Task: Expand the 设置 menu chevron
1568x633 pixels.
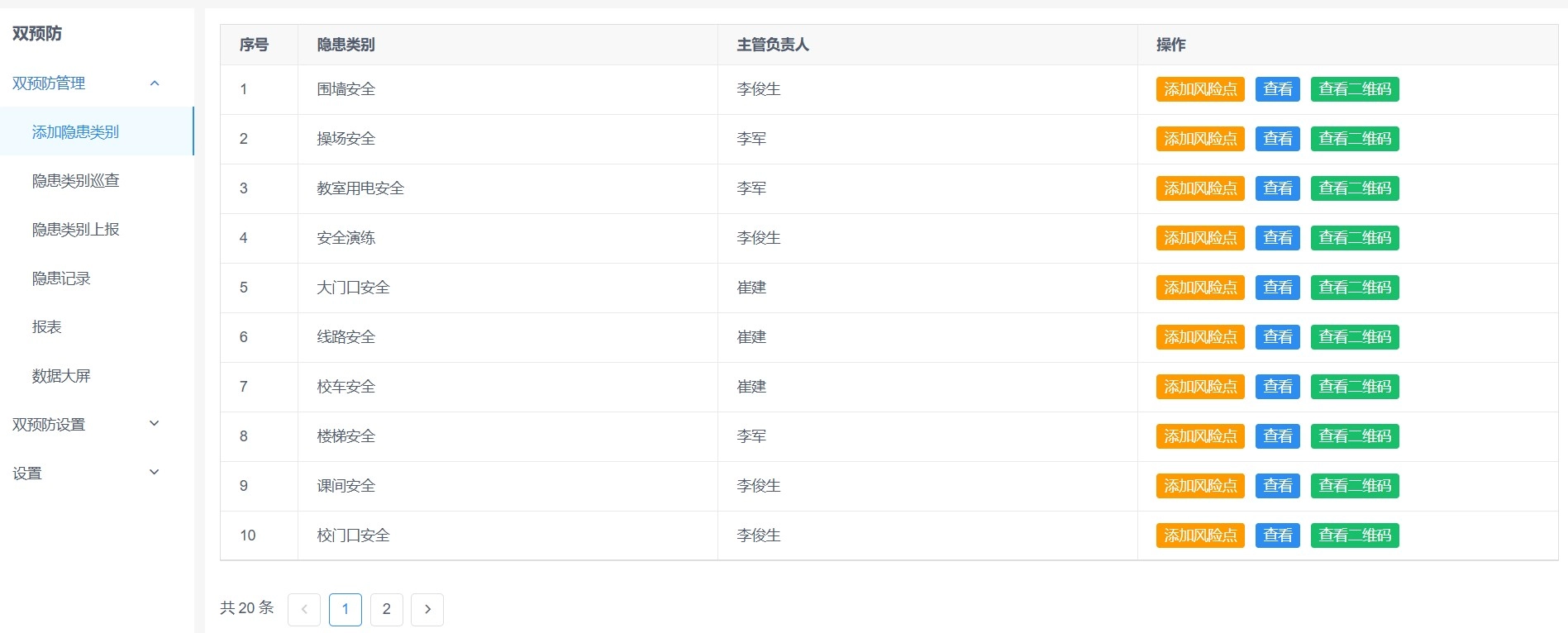Action: (x=155, y=473)
